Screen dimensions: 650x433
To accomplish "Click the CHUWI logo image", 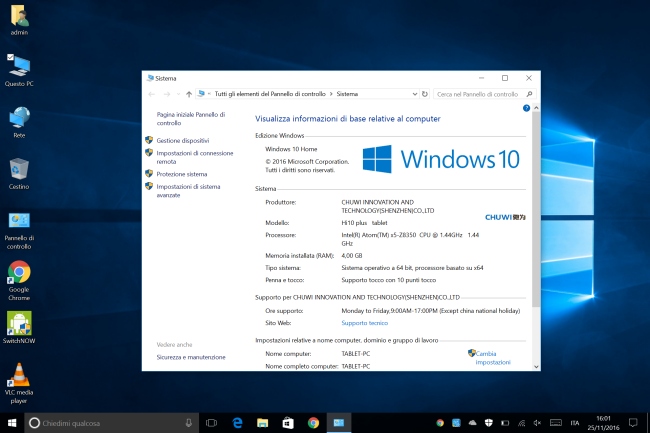I will tap(505, 217).
